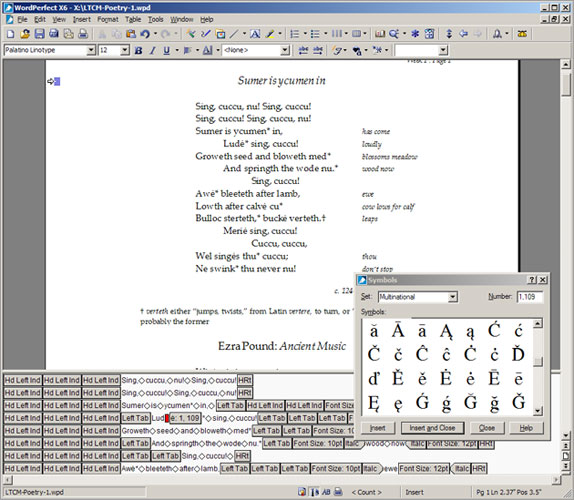Screen dimensions: 574x500
Task: Click Insert and Close in Symbols dialog
Action: (x=432, y=428)
